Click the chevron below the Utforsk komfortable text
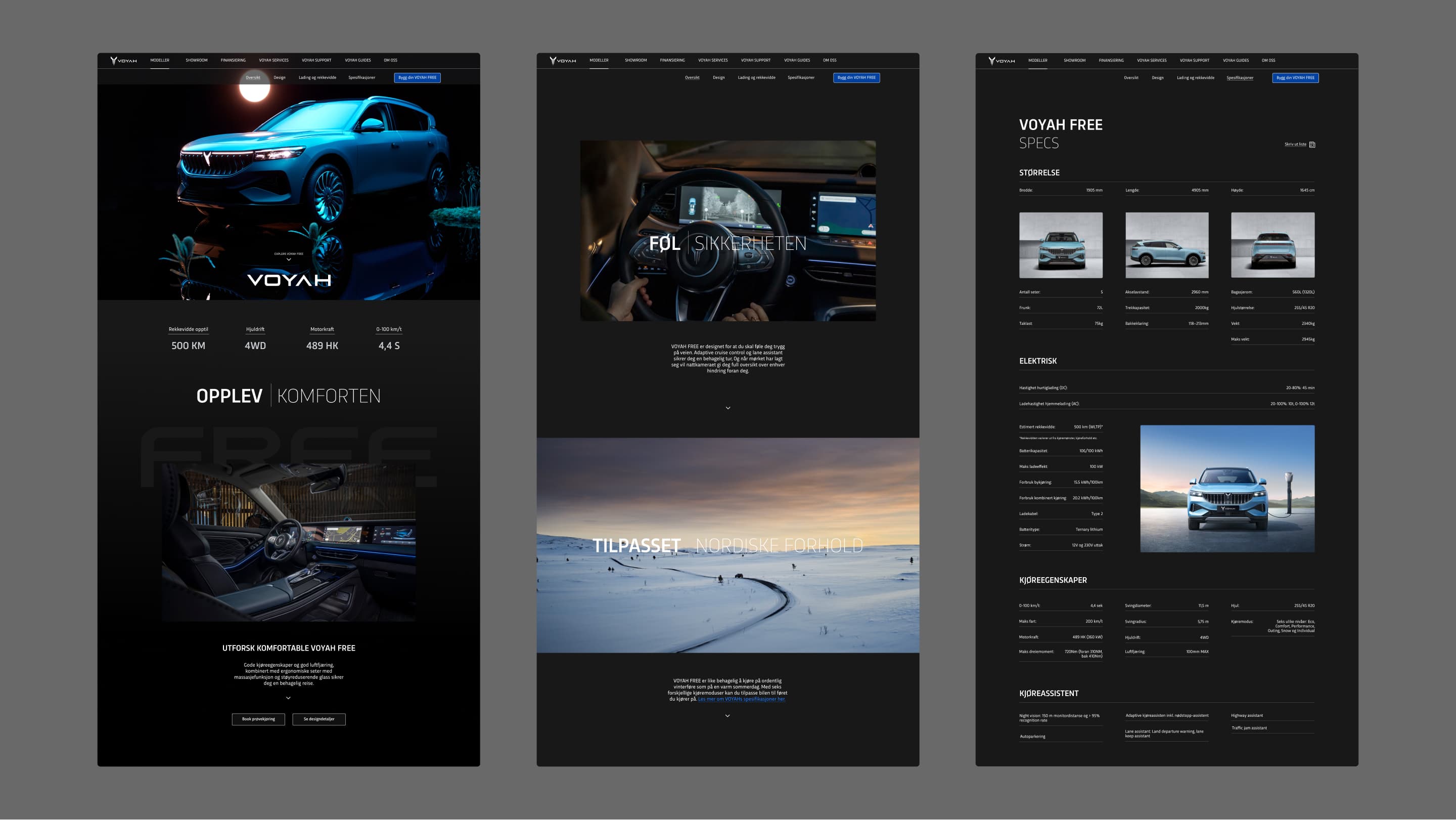1456x820 pixels. coord(288,699)
